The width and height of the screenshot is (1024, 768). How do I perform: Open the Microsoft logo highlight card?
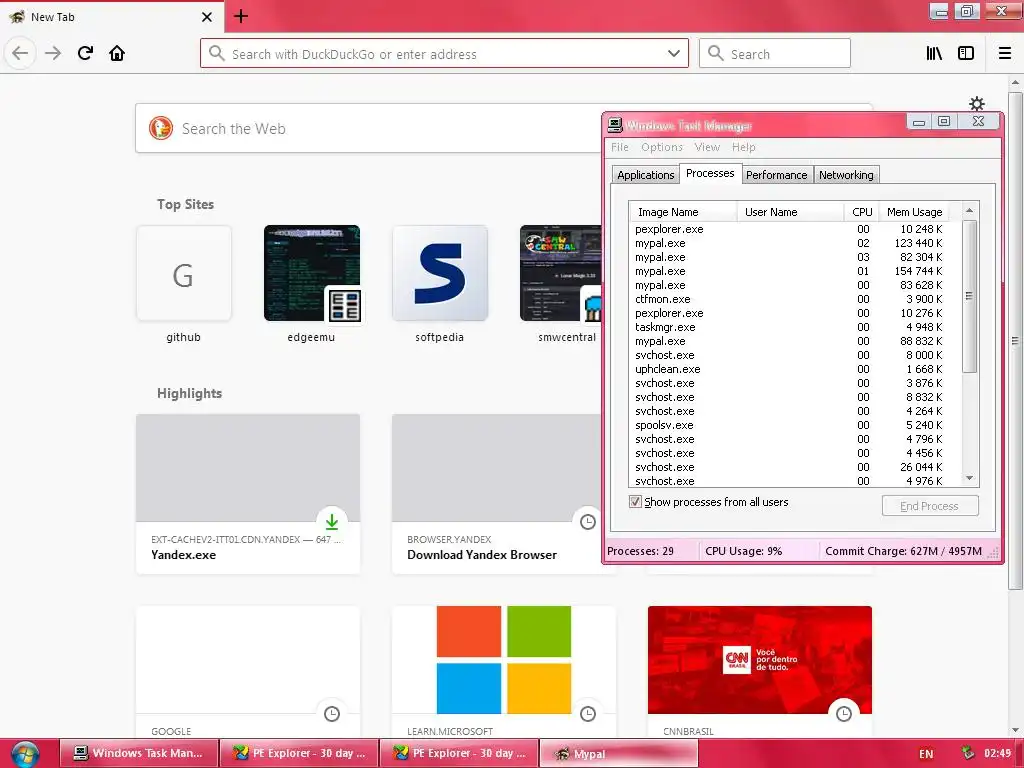pos(504,672)
